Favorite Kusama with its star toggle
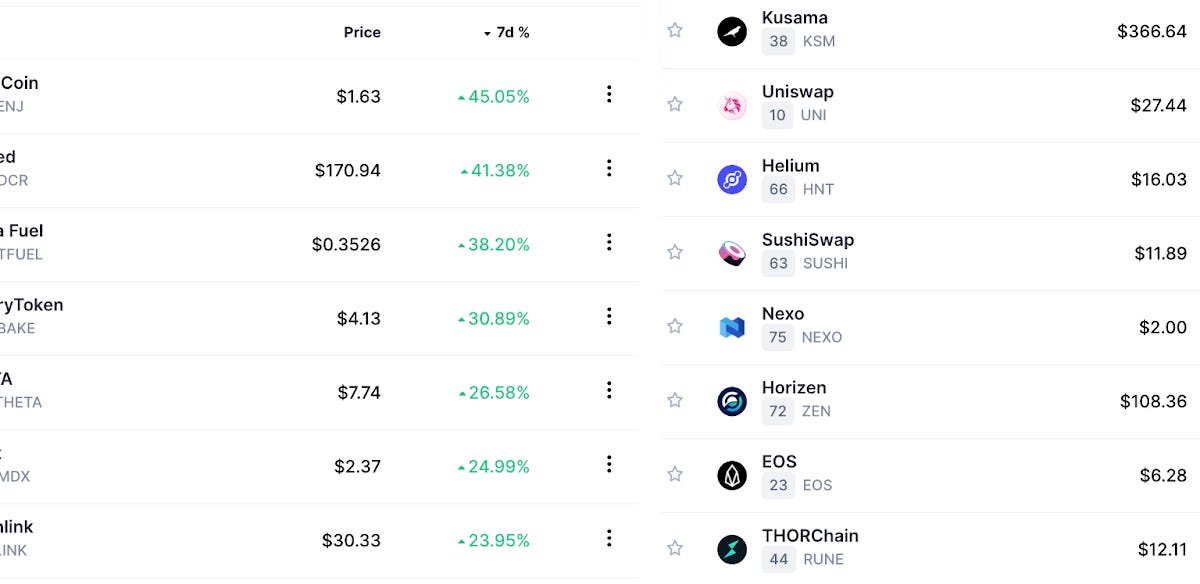 [674, 29]
